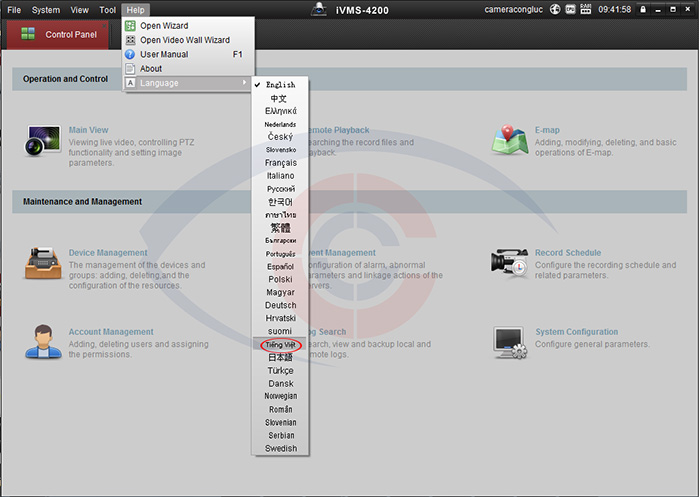
Task: Select Español language option
Action: coord(280,266)
